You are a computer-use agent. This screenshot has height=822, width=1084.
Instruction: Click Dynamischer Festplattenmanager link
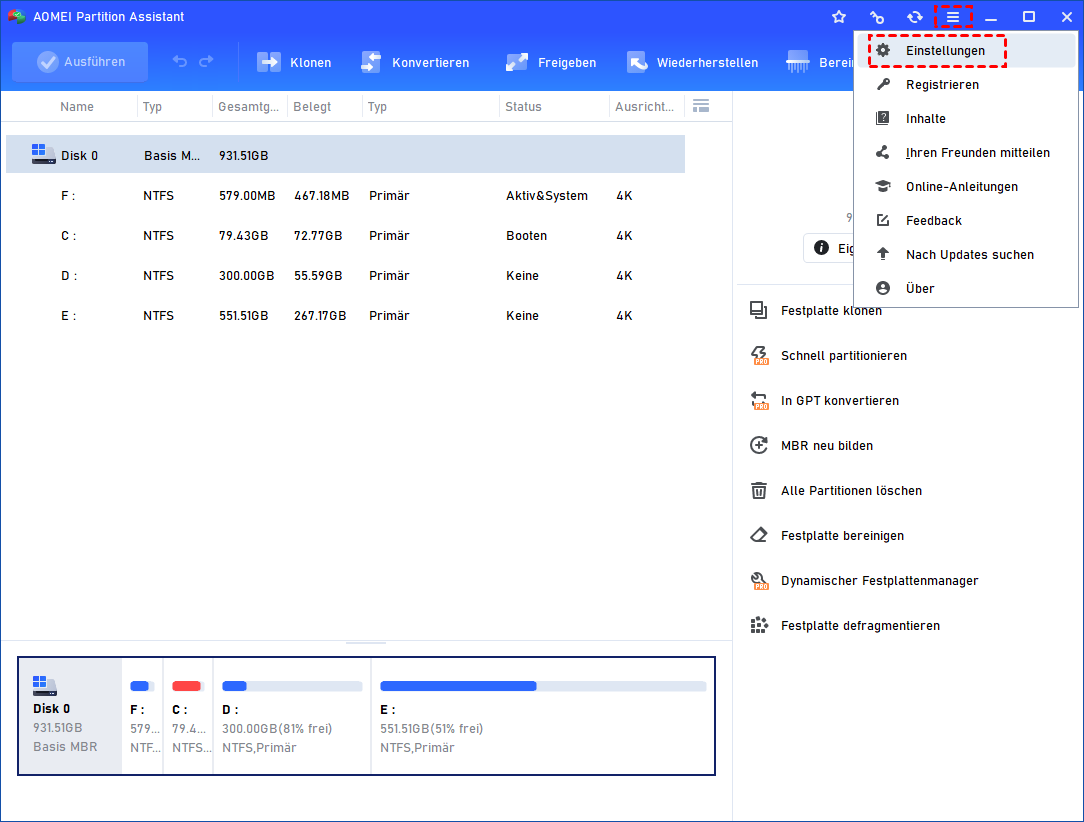tap(879, 581)
